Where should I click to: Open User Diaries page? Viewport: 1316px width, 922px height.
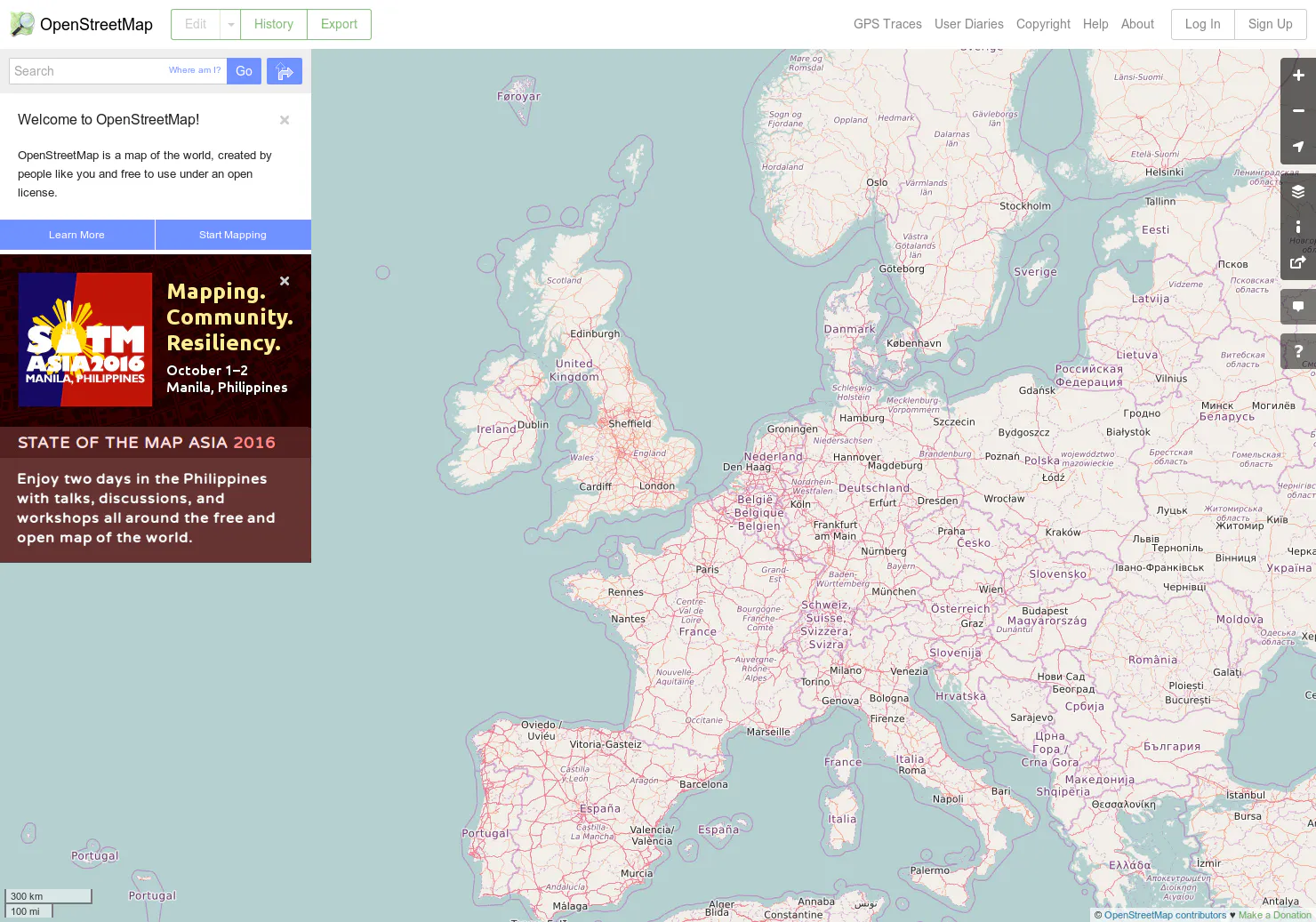[968, 24]
